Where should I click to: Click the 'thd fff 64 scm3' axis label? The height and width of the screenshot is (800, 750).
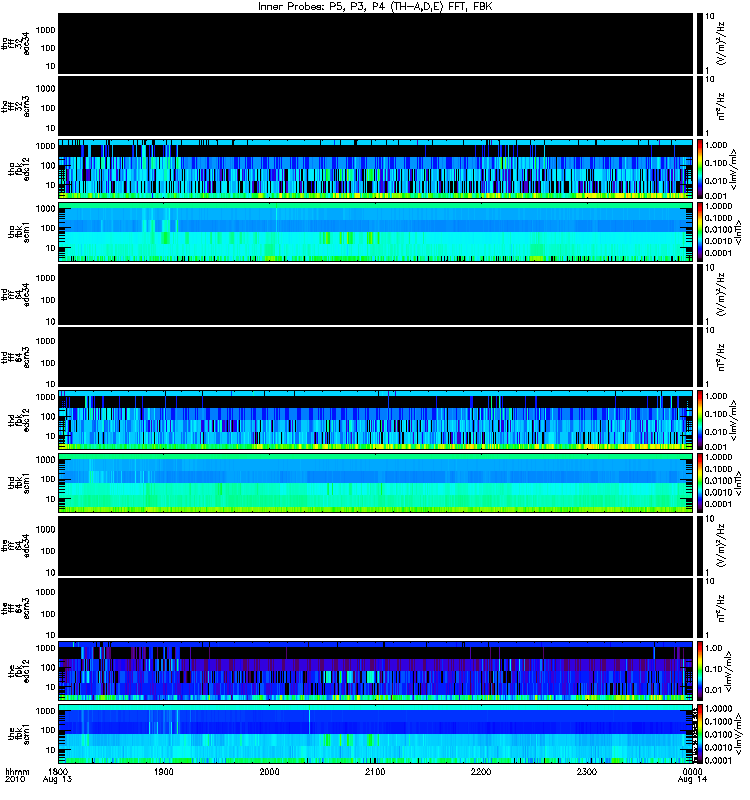pos(15,357)
